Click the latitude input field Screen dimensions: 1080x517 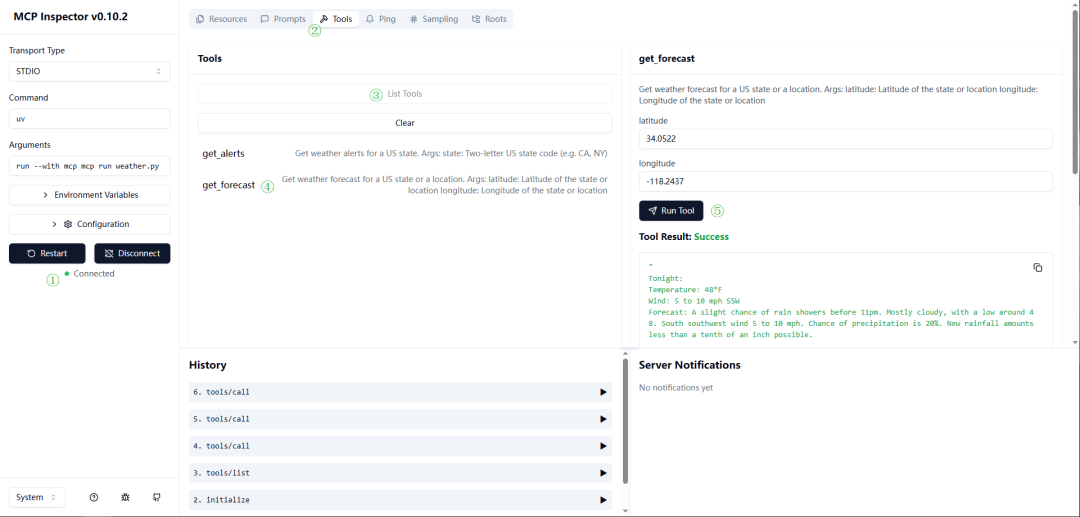(846, 138)
